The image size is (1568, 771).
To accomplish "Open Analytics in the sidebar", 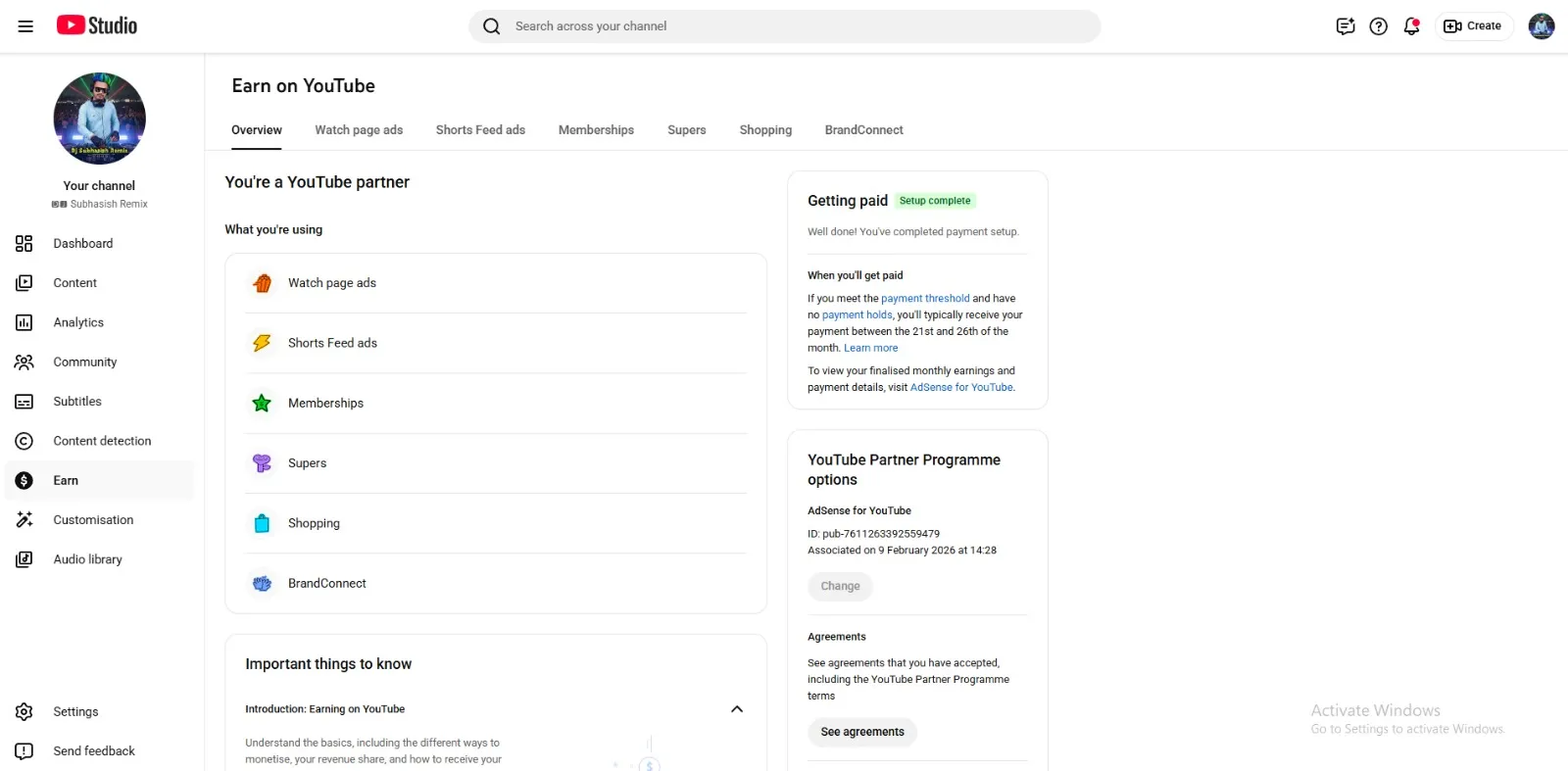I will click(x=99, y=322).
